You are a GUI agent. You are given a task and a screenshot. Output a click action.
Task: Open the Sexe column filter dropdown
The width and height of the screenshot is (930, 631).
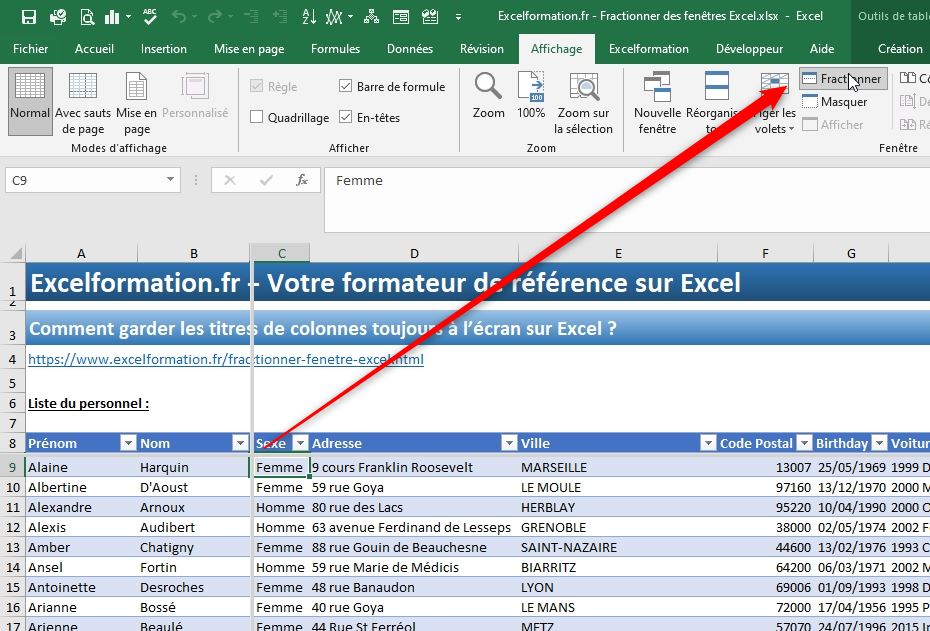coord(301,443)
